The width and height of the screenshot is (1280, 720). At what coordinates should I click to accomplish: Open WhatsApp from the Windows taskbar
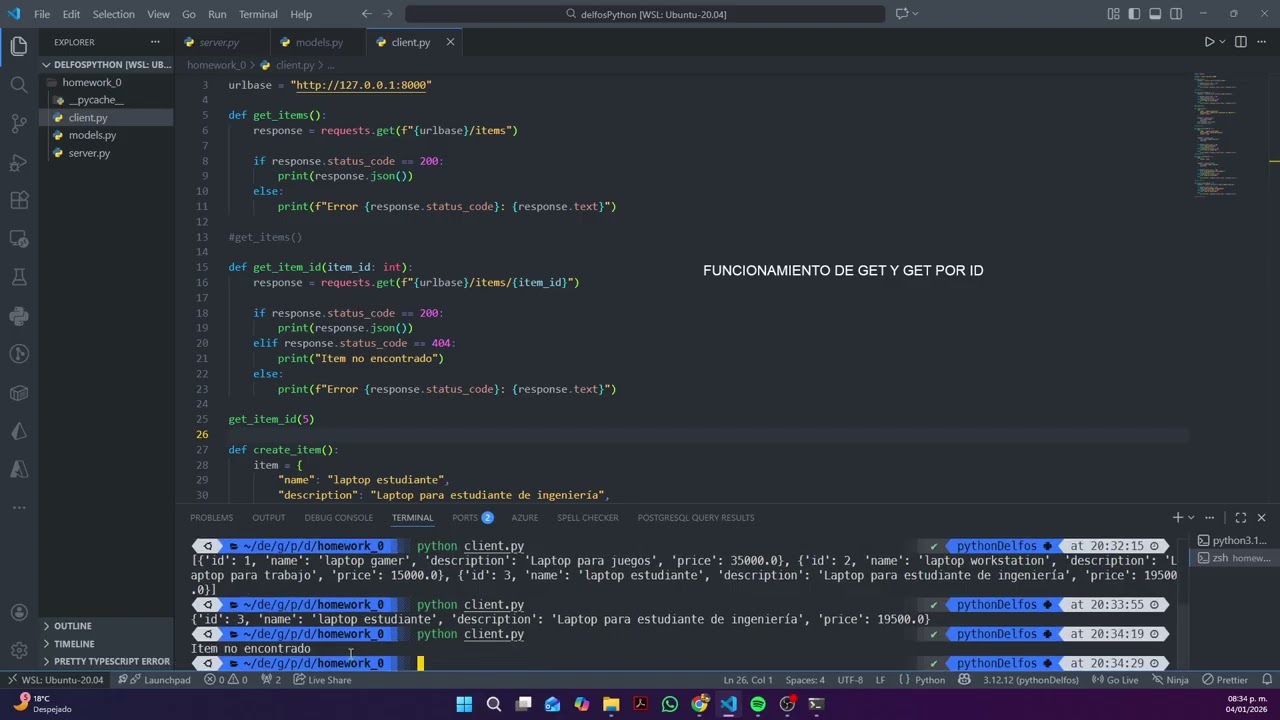tap(670, 704)
